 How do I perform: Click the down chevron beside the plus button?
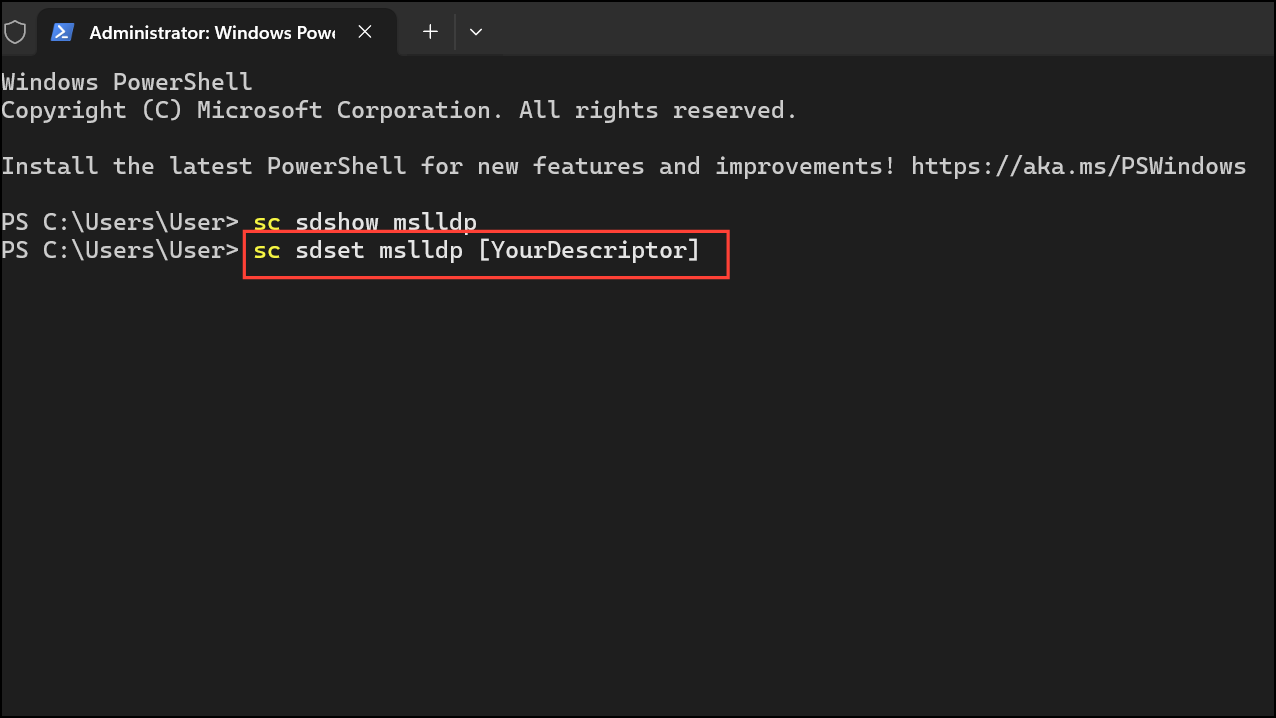point(476,31)
